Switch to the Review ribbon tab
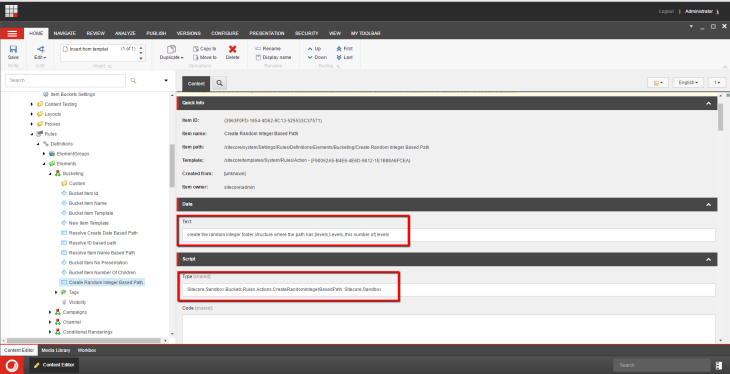This screenshot has width=730, height=374. point(95,34)
